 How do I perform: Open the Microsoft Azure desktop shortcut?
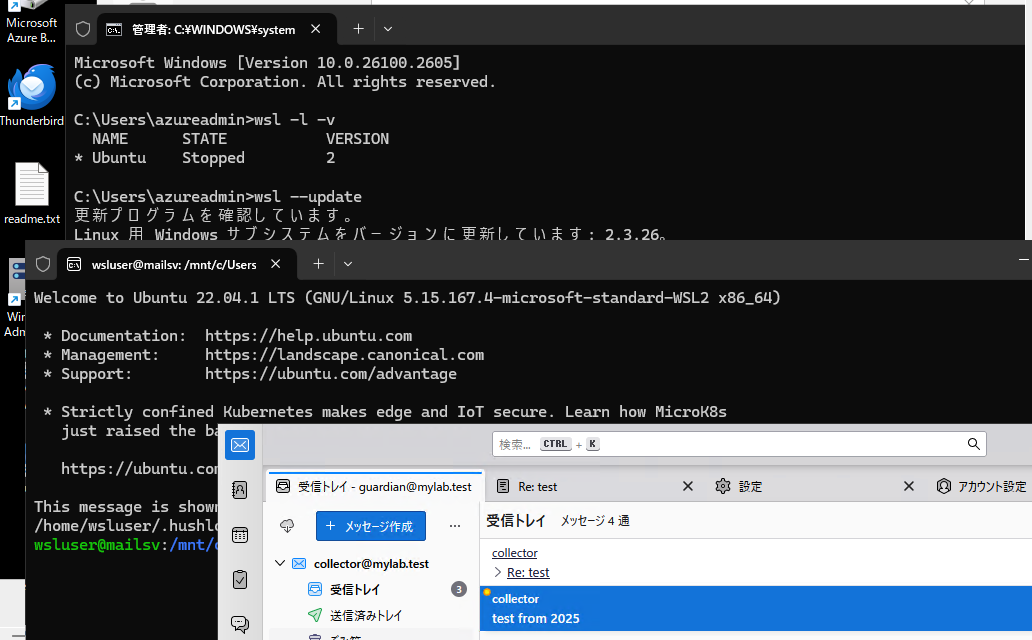31,22
